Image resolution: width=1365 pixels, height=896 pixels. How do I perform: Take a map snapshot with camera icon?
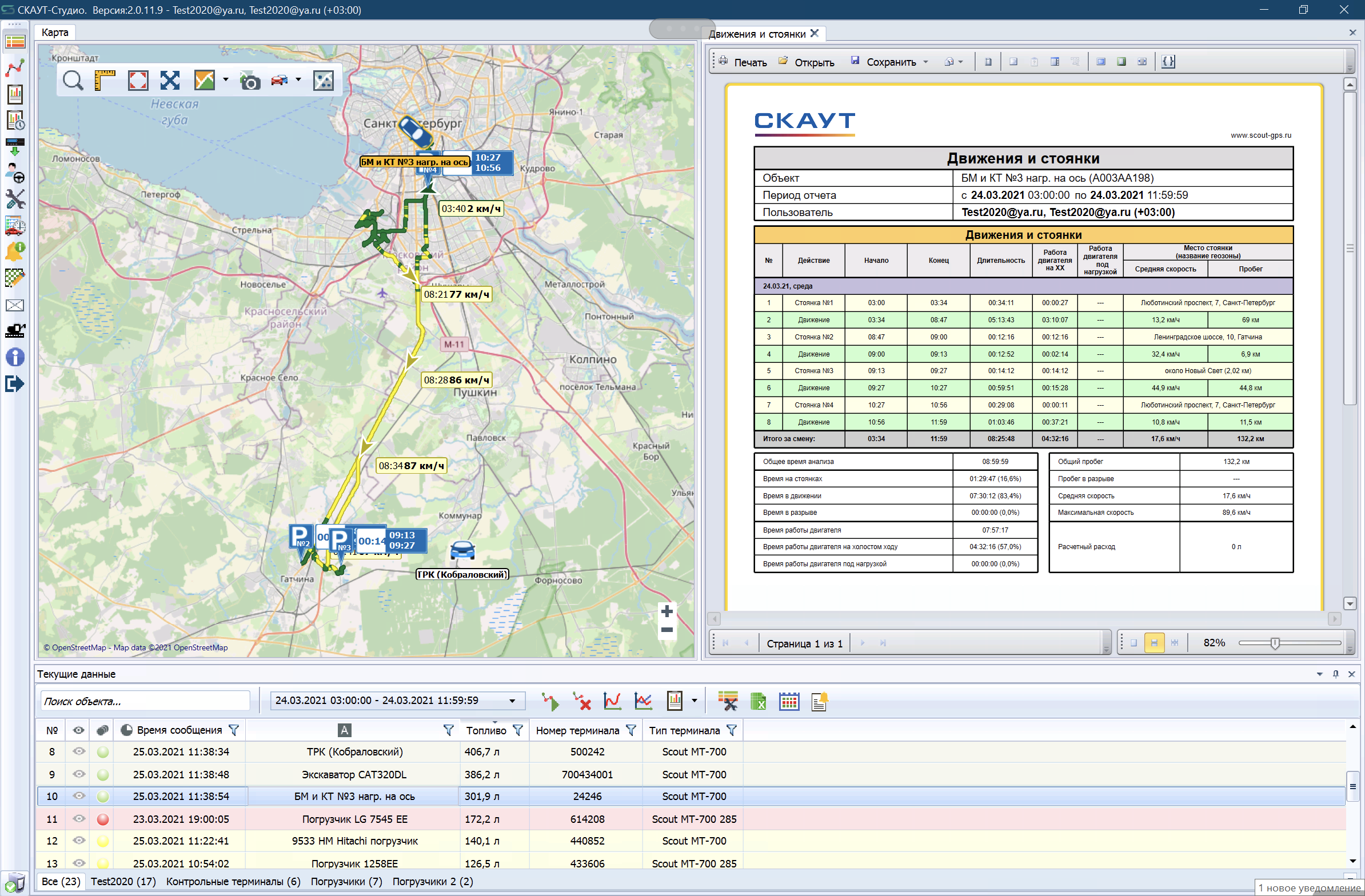[x=249, y=81]
